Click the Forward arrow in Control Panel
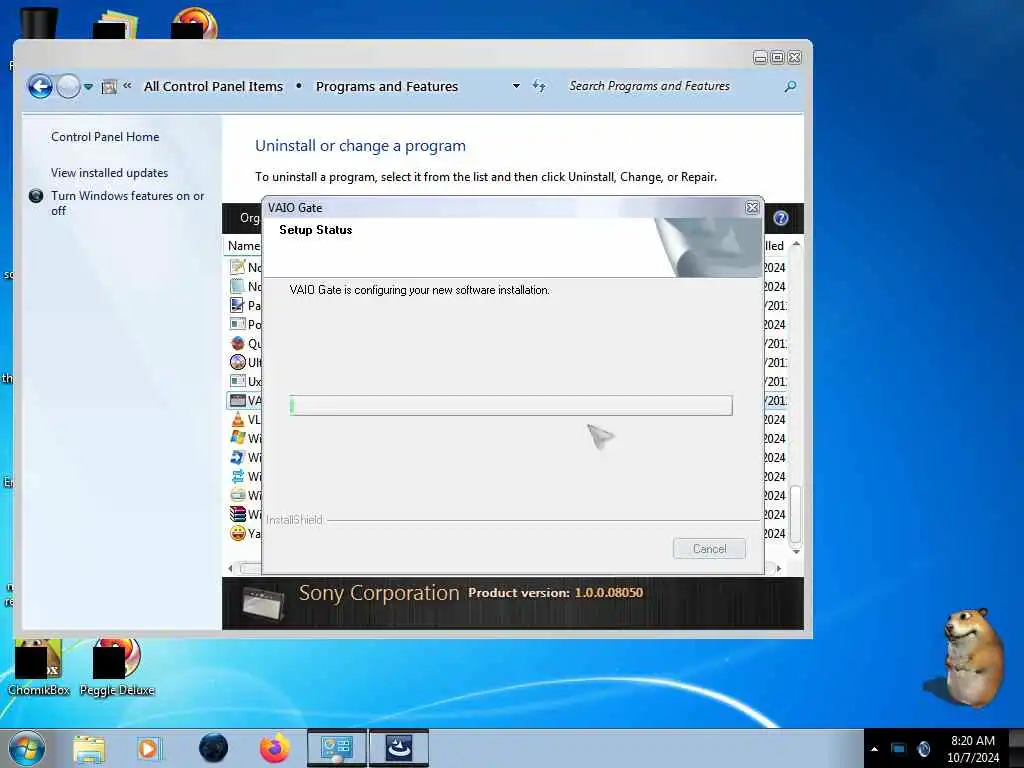This screenshot has height=768, width=1024. (68, 86)
